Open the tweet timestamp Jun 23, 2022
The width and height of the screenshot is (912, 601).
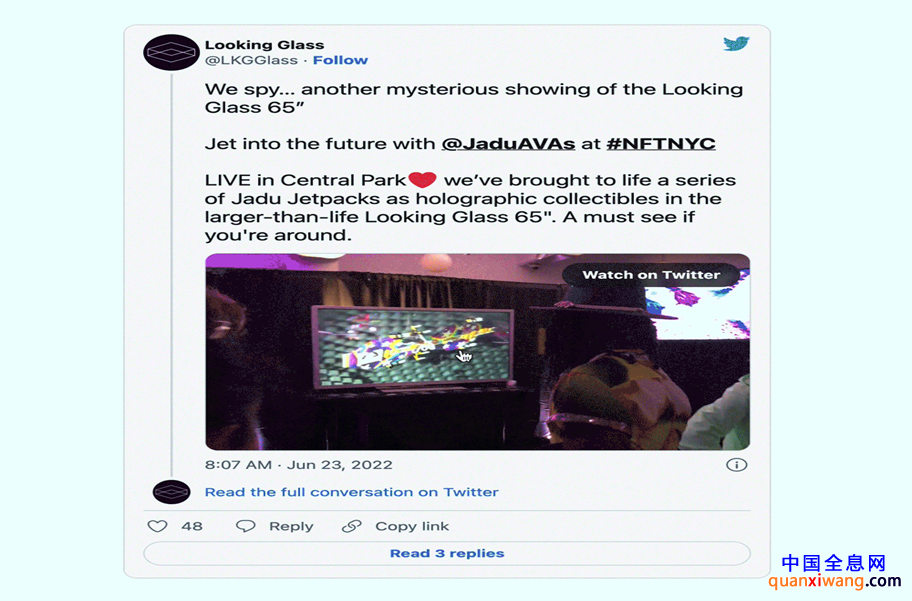point(298,465)
